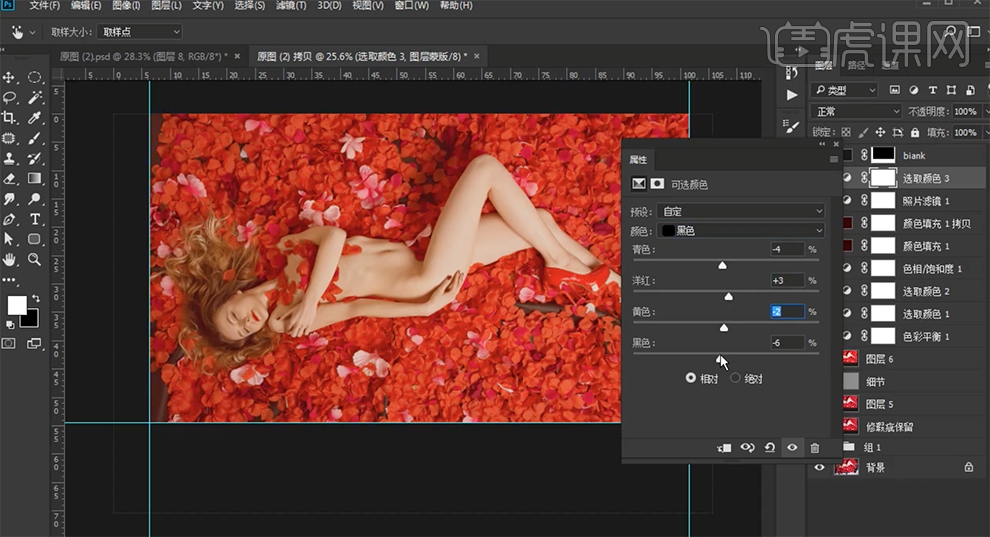Pick the Eyedropper tool in the toolbar

(x=35, y=118)
